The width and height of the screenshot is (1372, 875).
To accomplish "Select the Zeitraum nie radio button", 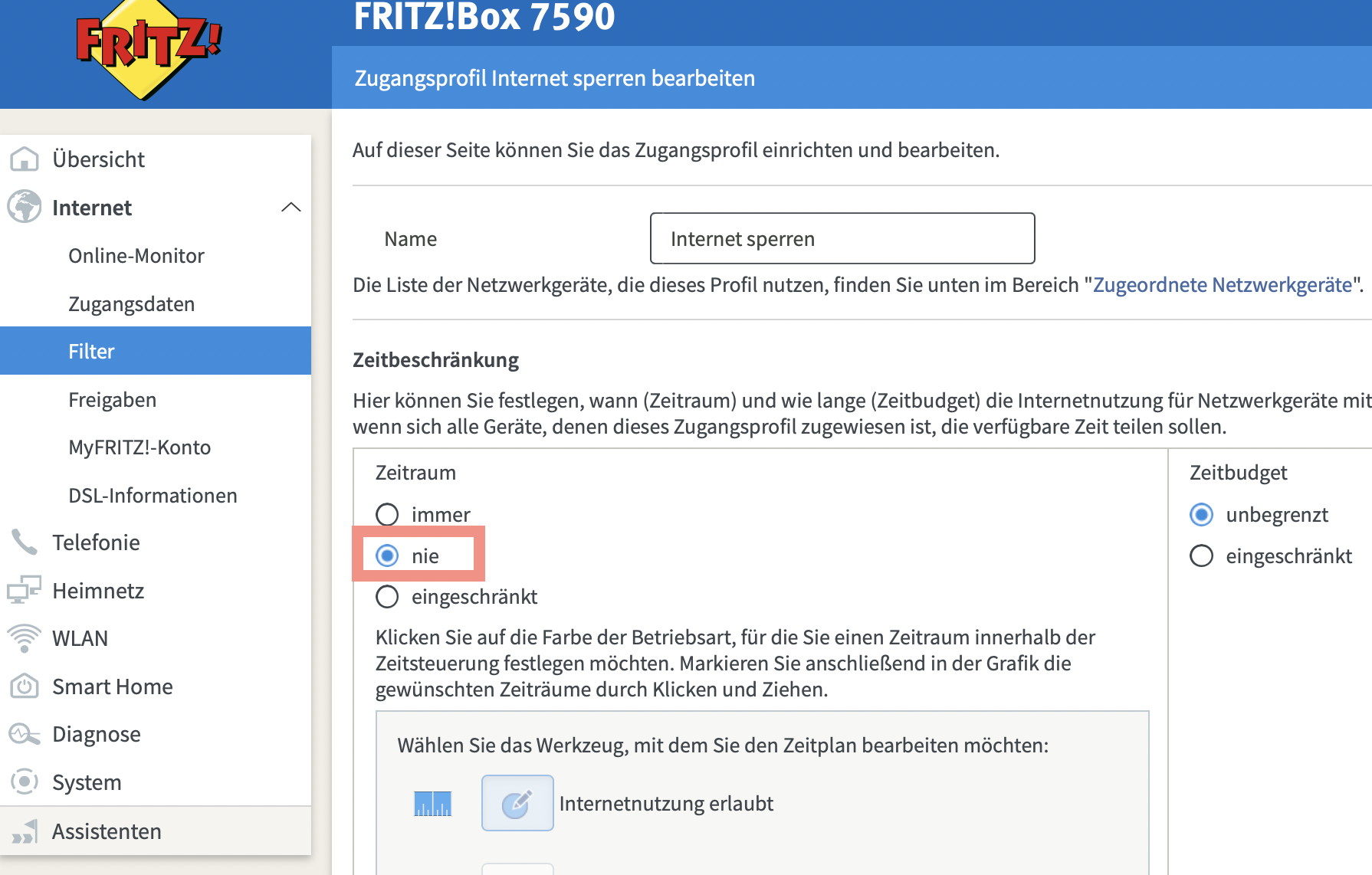I will [387, 555].
